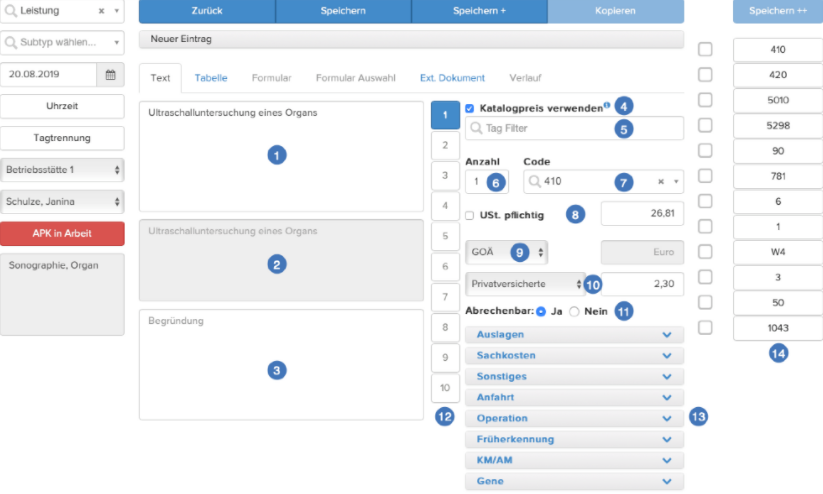Switch to the Formular tab

271,78
